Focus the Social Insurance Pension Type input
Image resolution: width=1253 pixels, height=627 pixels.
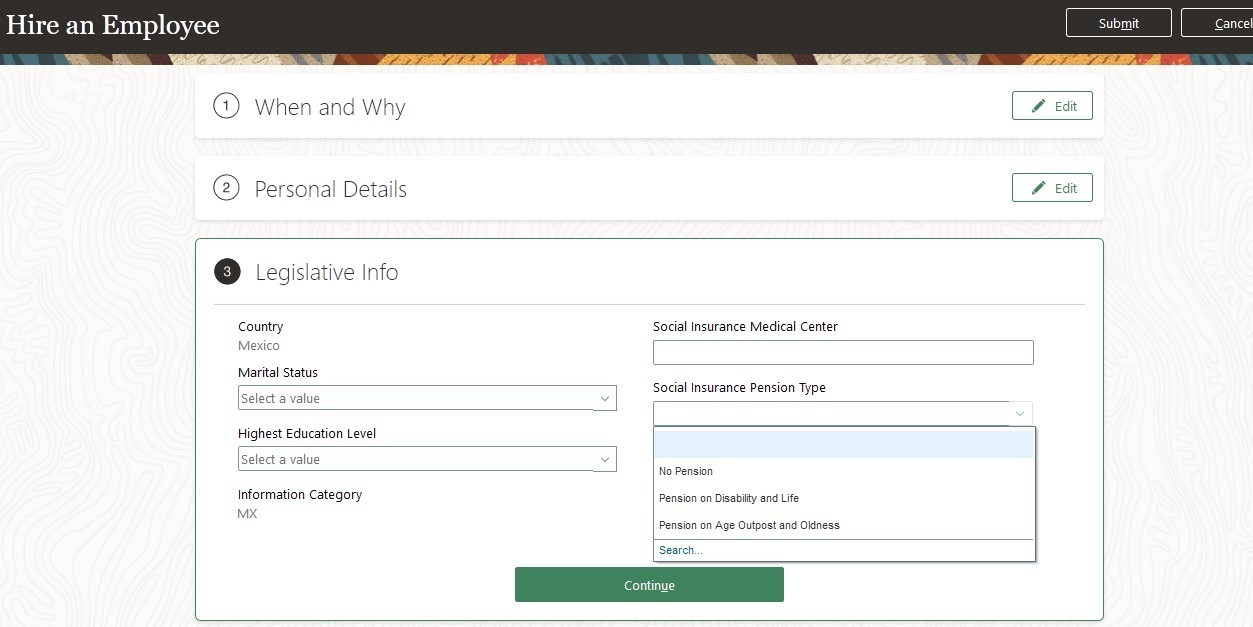tap(831, 414)
